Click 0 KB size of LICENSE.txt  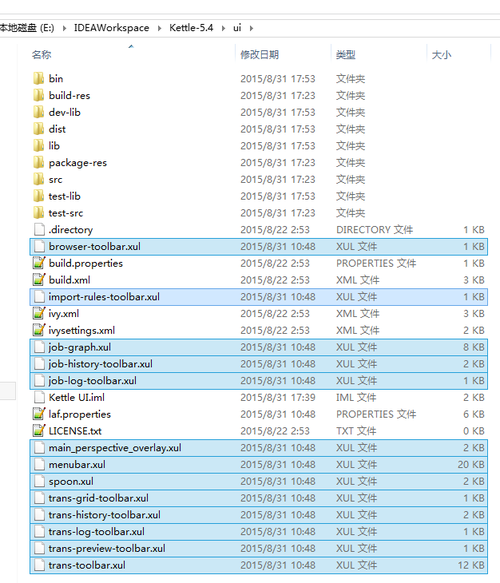coord(474,431)
